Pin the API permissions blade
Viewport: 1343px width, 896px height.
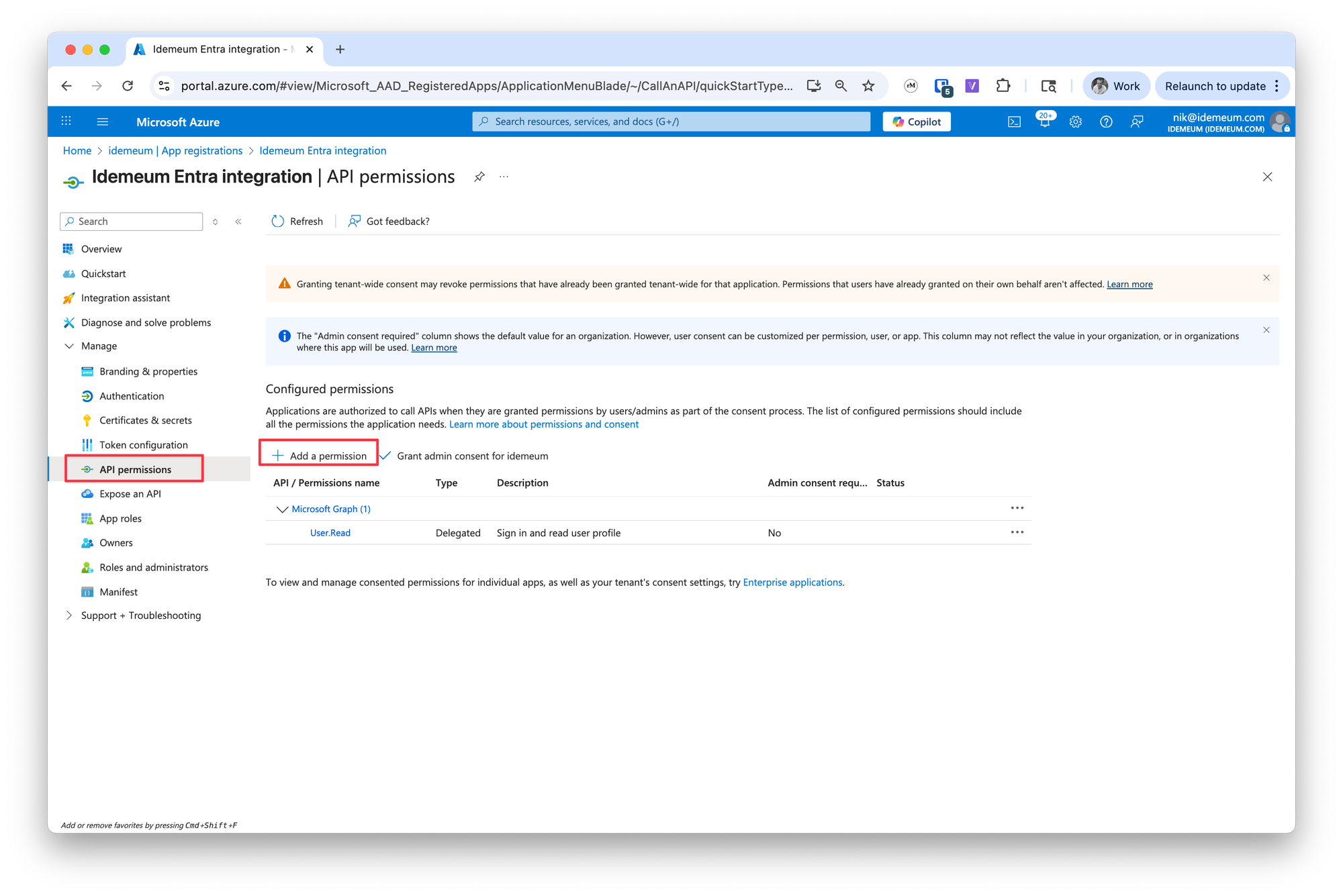479,177
